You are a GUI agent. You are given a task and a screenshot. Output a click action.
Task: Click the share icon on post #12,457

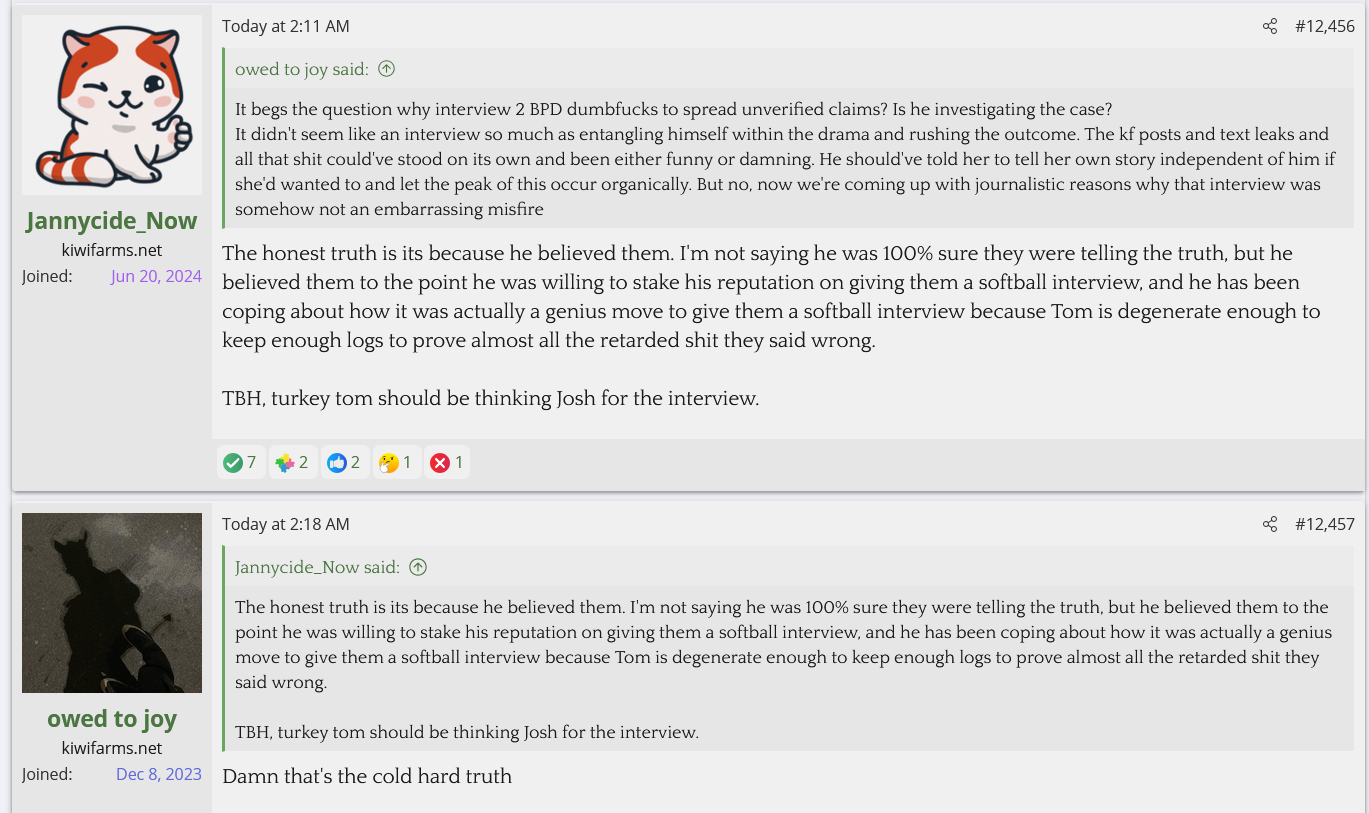click(x=1270, y=524)
